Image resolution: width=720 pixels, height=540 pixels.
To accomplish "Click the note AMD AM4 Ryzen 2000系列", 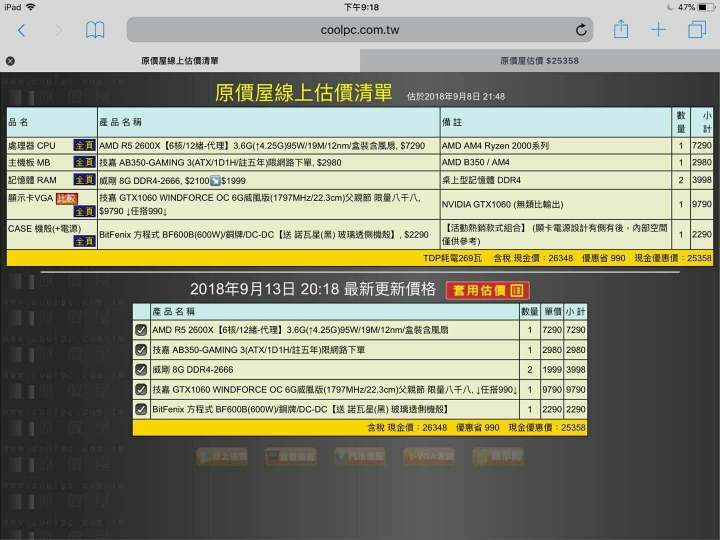I will coord(495,146).
